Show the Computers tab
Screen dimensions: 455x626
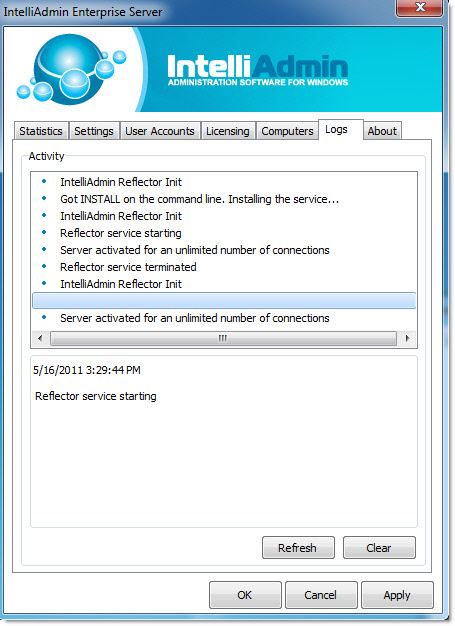point(287,131)
